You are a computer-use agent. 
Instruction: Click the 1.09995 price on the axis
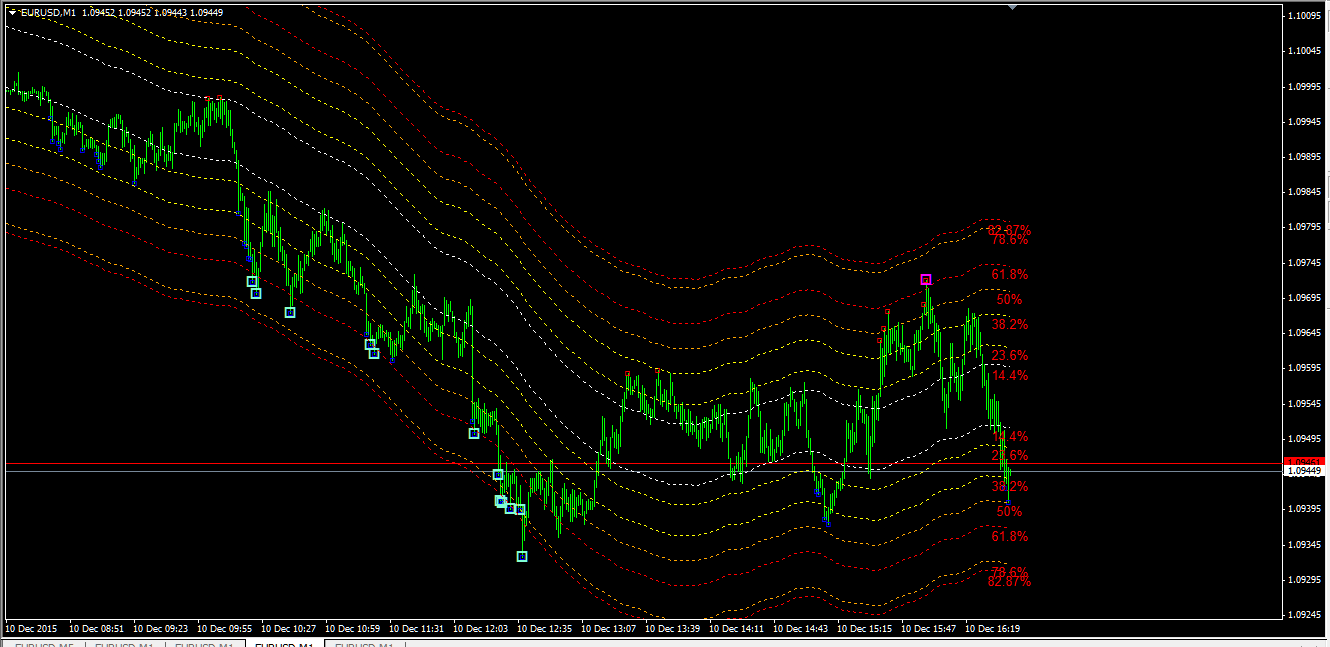pos(1306,86)
